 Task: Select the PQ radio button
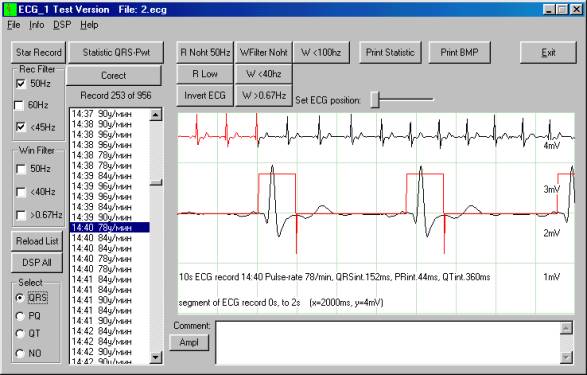pos(20,316)
